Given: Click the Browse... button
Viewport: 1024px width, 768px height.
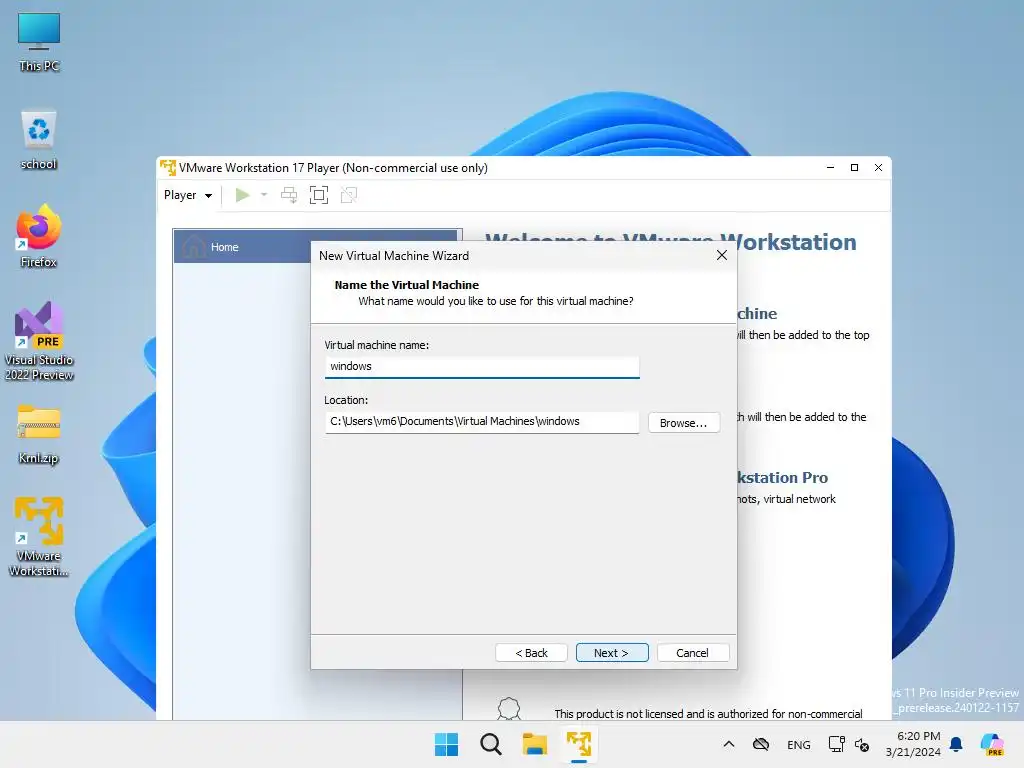Looking at the screenshot, I should coord(684,423).
